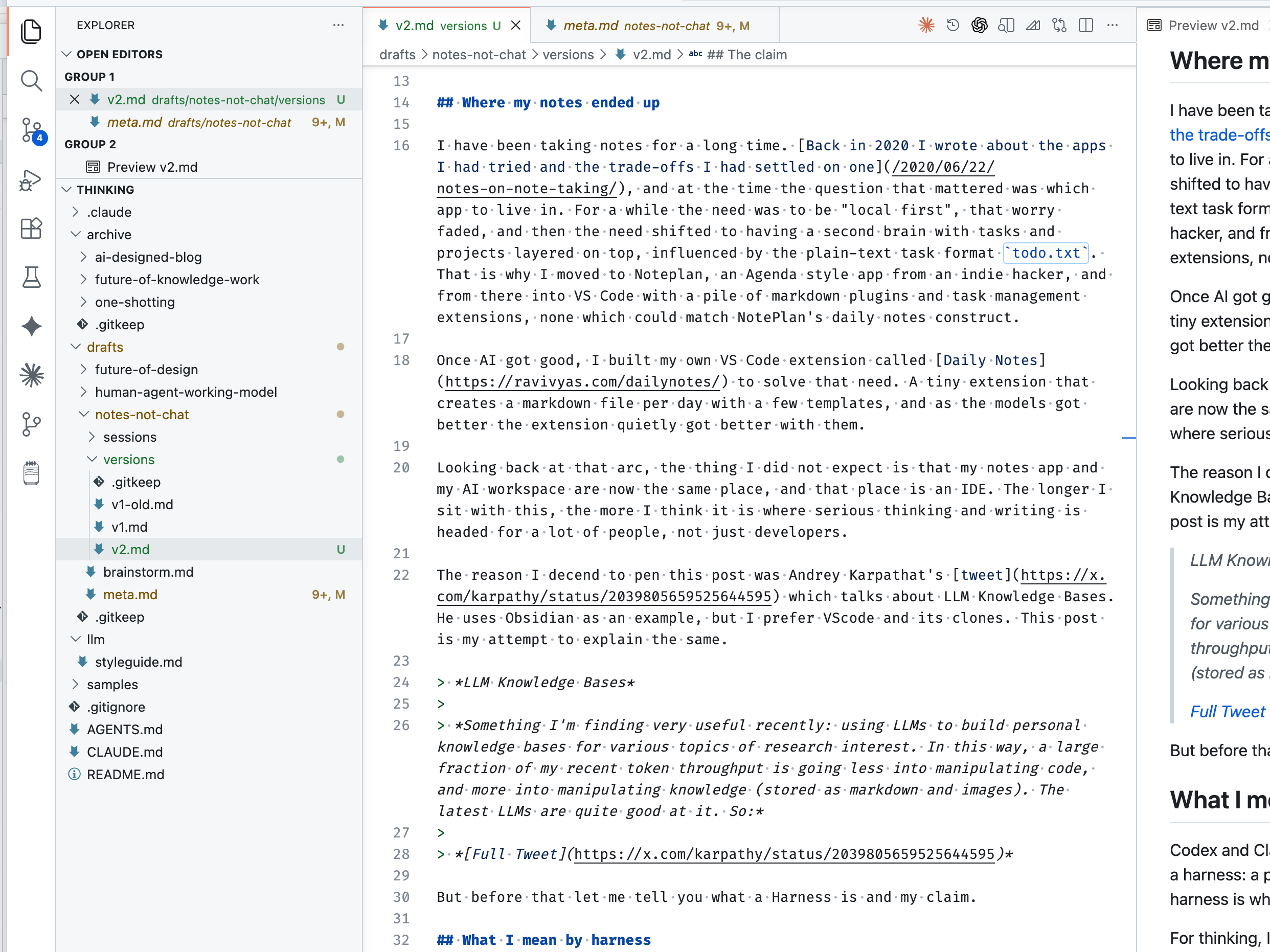Expand the .claude folder
The width and height of the screenshot is (1270, 952).
pos(75,212)
